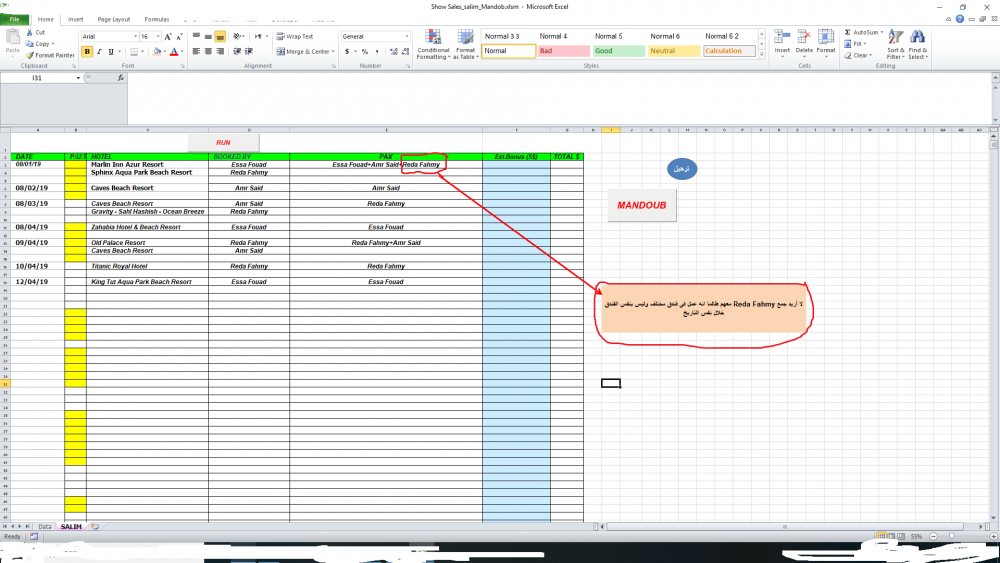Viewport: 1000px width, 563px height.
Task: Apply Comma Style format
Action: (x=377, y=52)
